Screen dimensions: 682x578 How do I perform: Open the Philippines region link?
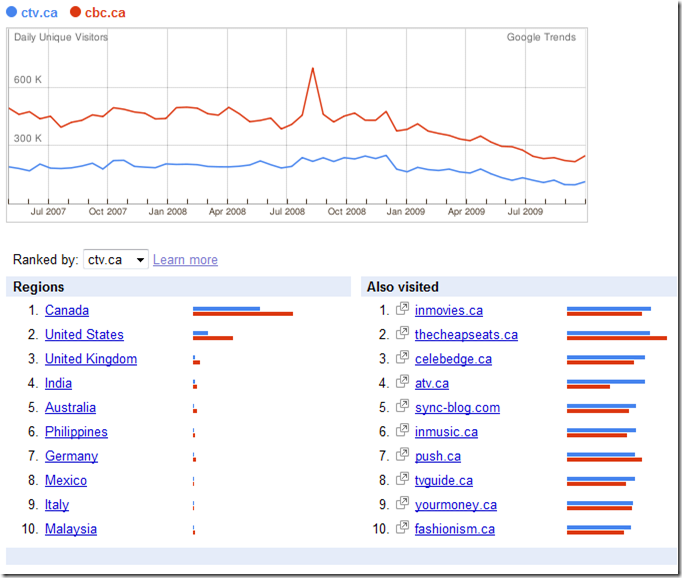[x=76, y=432]
